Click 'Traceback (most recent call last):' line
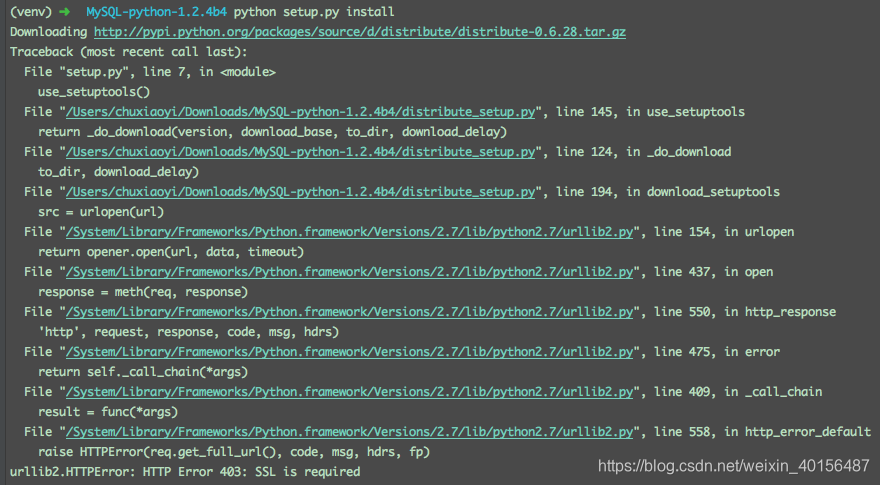This screenshot has height=485, width=880. (x=129, y=52)
